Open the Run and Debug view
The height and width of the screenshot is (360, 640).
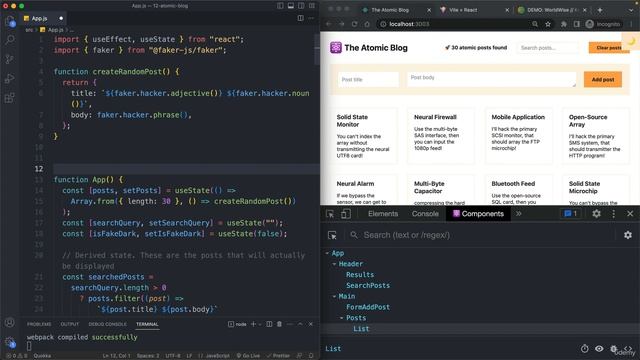click(x=10, y=78)
